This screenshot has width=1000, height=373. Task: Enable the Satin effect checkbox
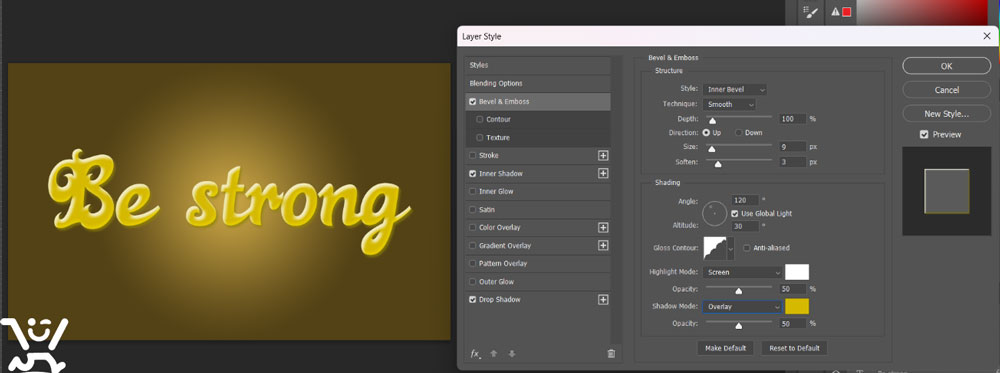[x=473, y=210]
